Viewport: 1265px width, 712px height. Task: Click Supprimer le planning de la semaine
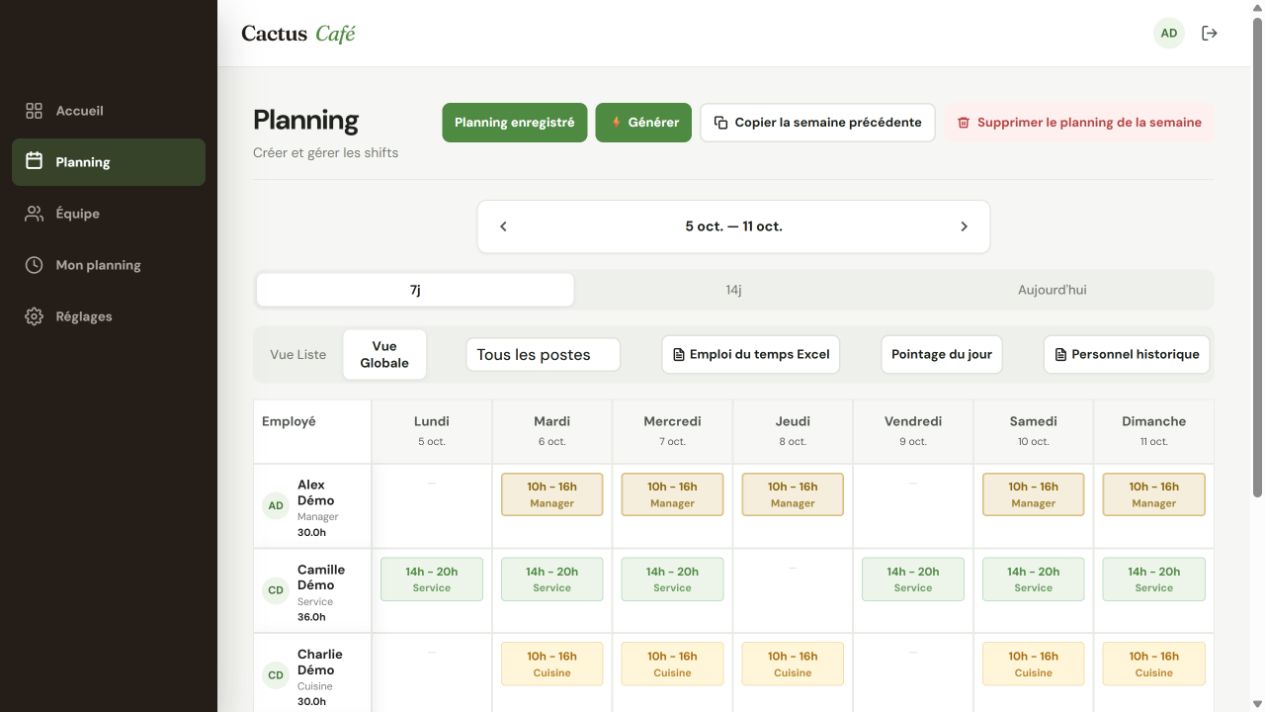tap(1079, 123)
